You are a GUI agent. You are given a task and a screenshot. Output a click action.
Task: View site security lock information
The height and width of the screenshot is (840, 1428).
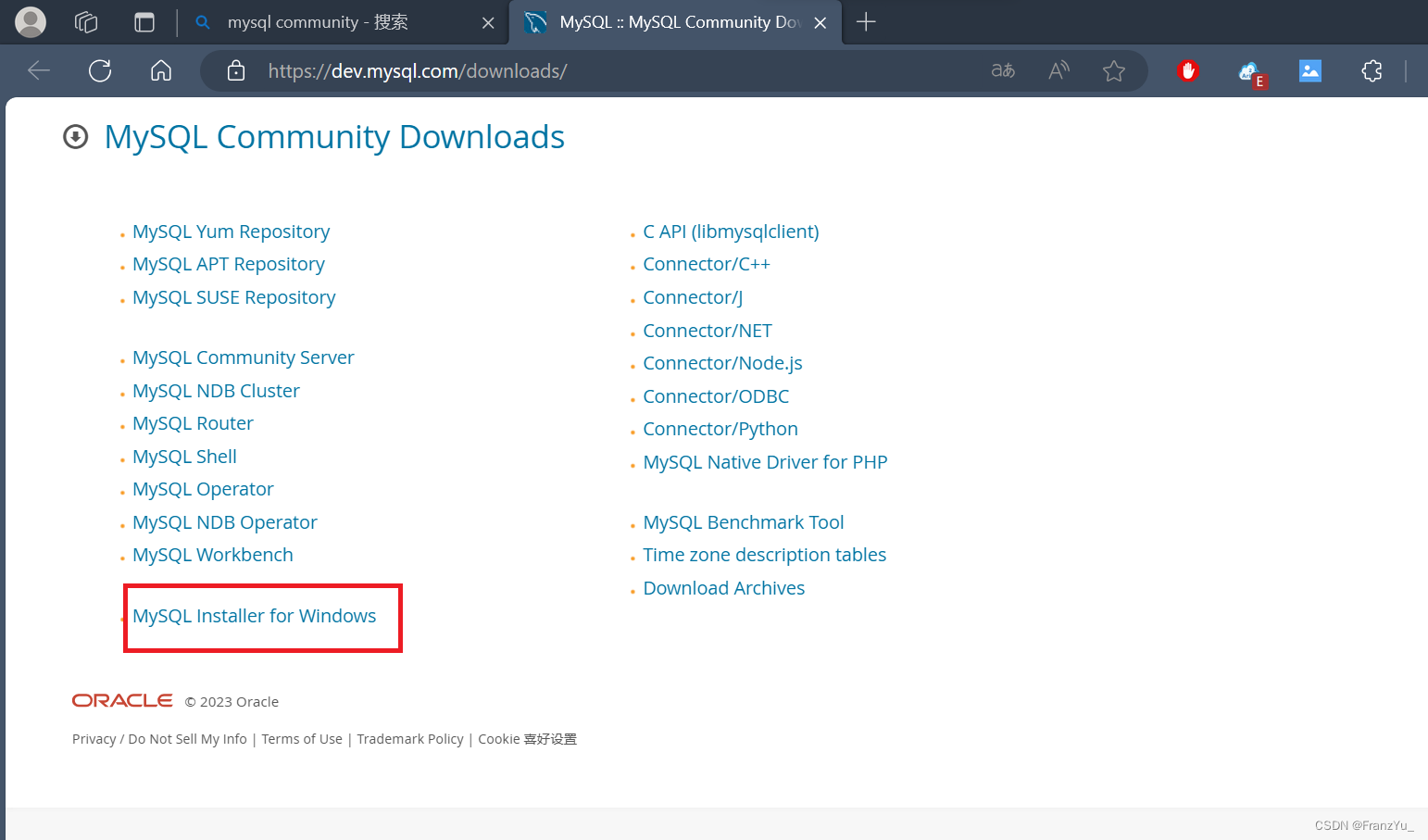point(236,70)
